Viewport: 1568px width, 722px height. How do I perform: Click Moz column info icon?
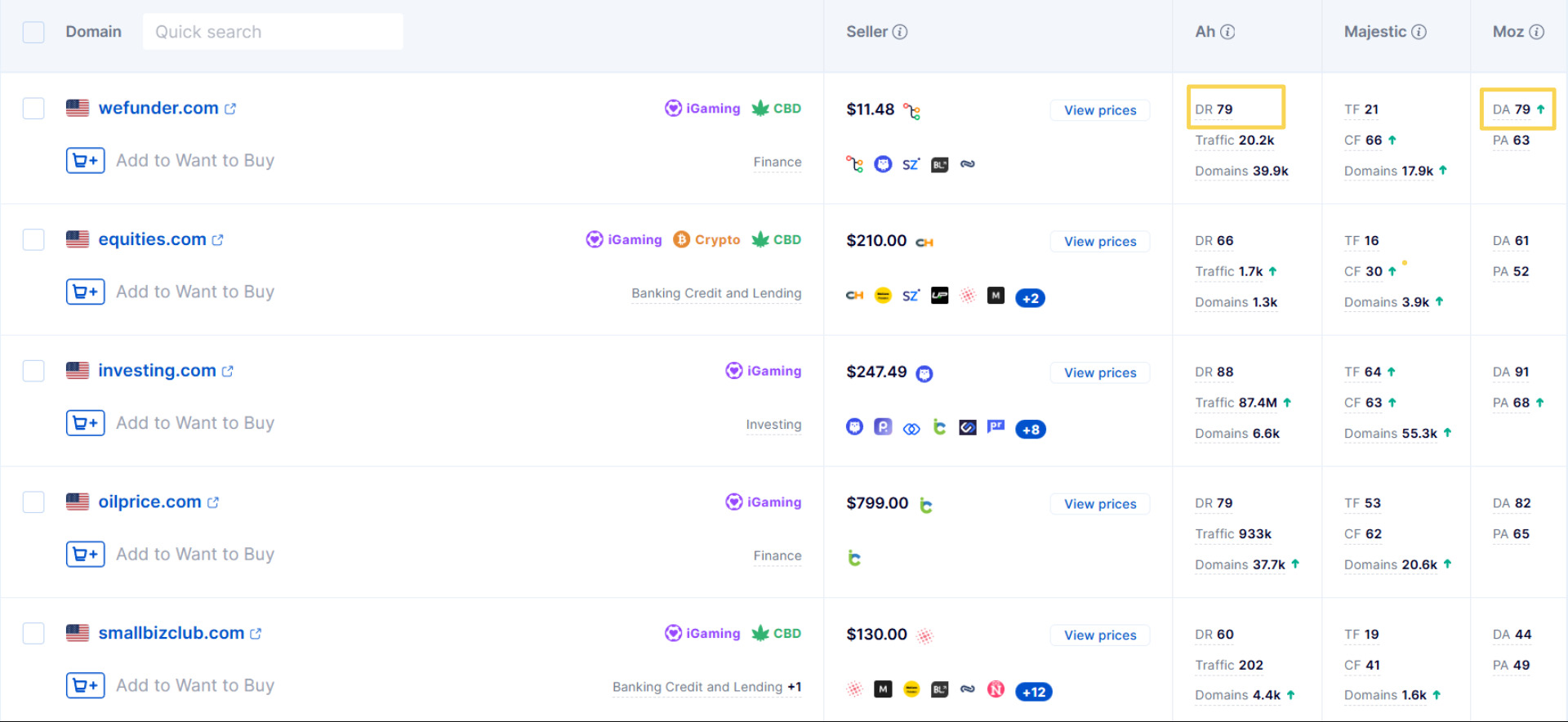(x=1537, y=32)
